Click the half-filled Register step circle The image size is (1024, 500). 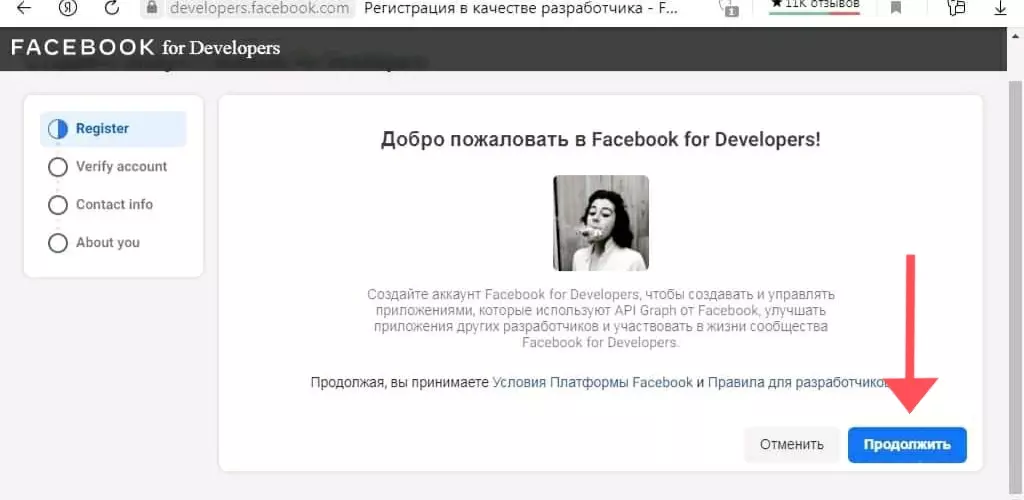(58, 129)
